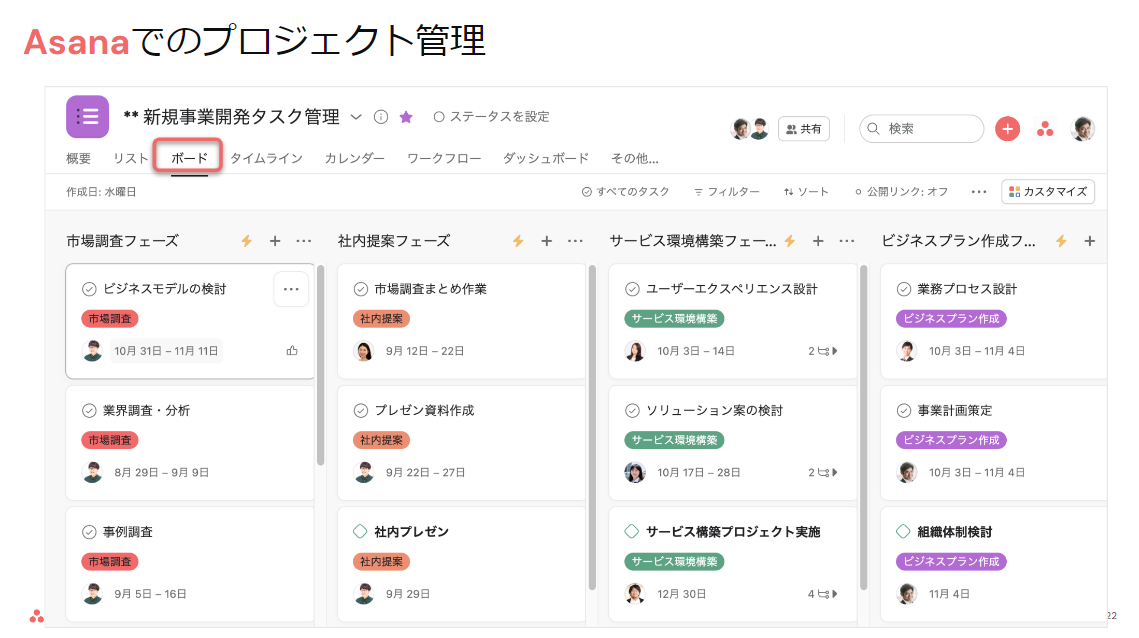Click 公開リンク: オフ setting

point(901,192)
